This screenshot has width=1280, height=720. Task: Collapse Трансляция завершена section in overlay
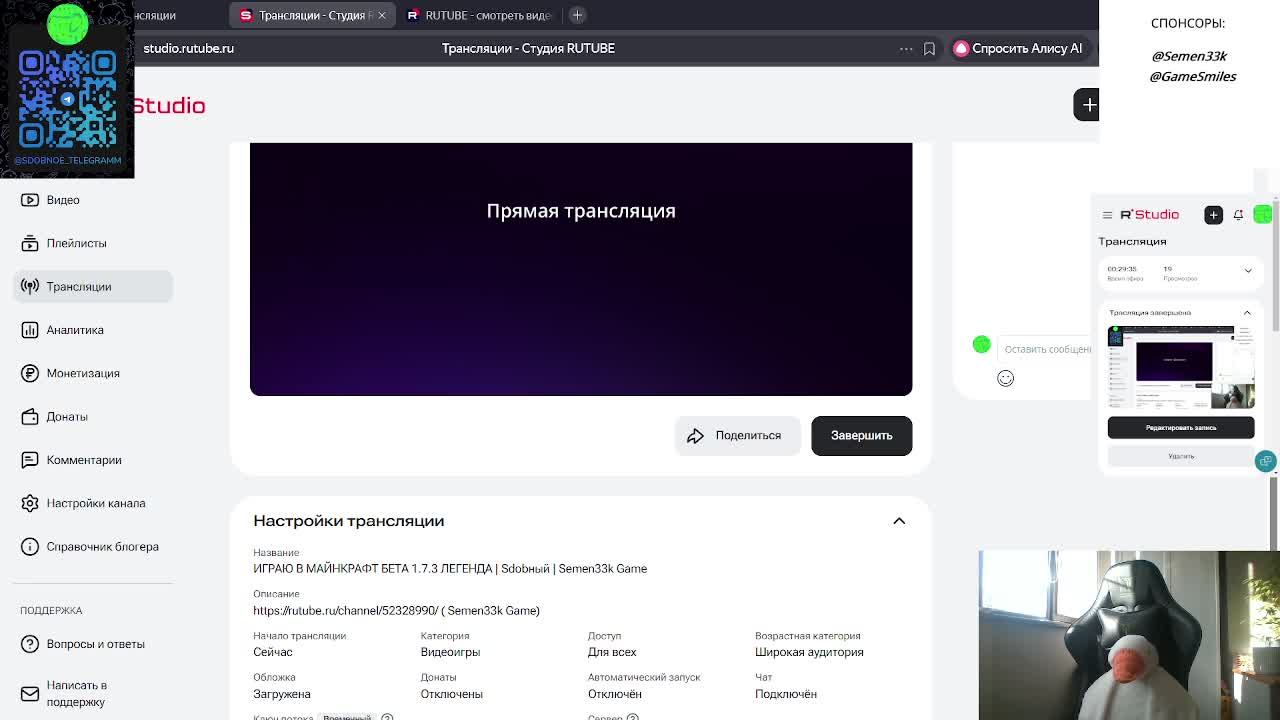click(x=1247, y=313)
